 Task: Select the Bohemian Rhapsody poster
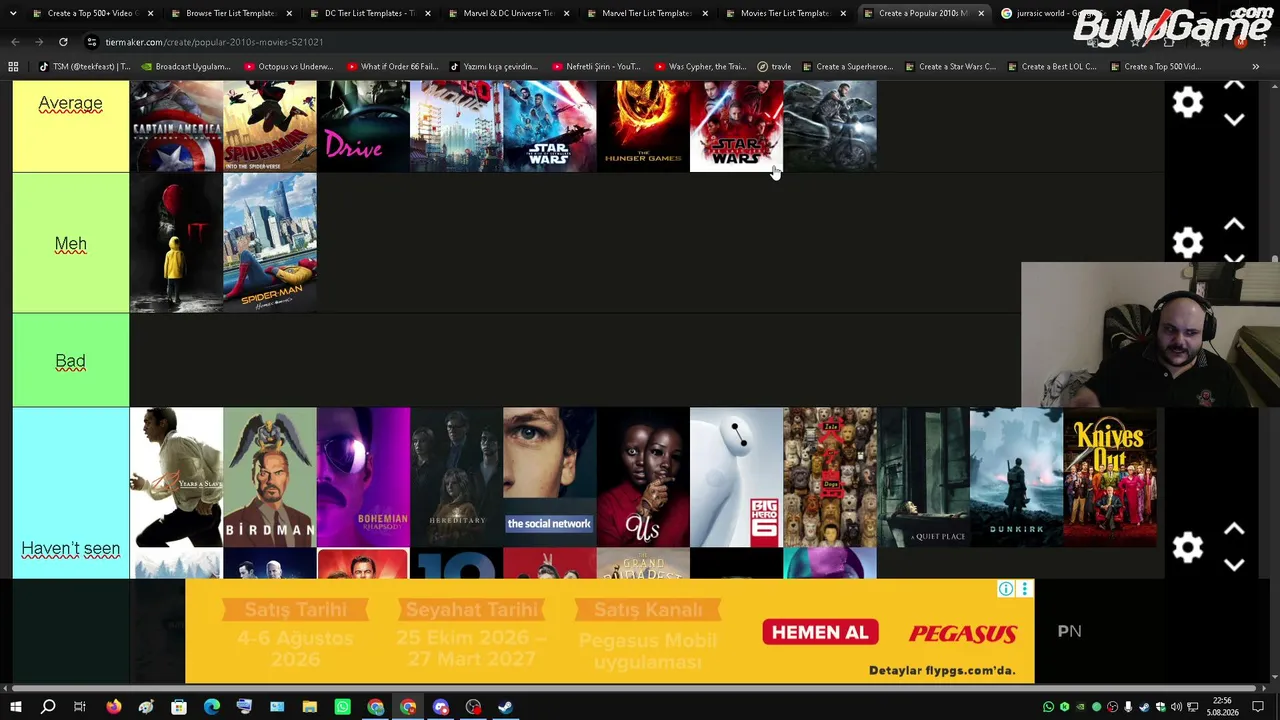pos(363,477)
